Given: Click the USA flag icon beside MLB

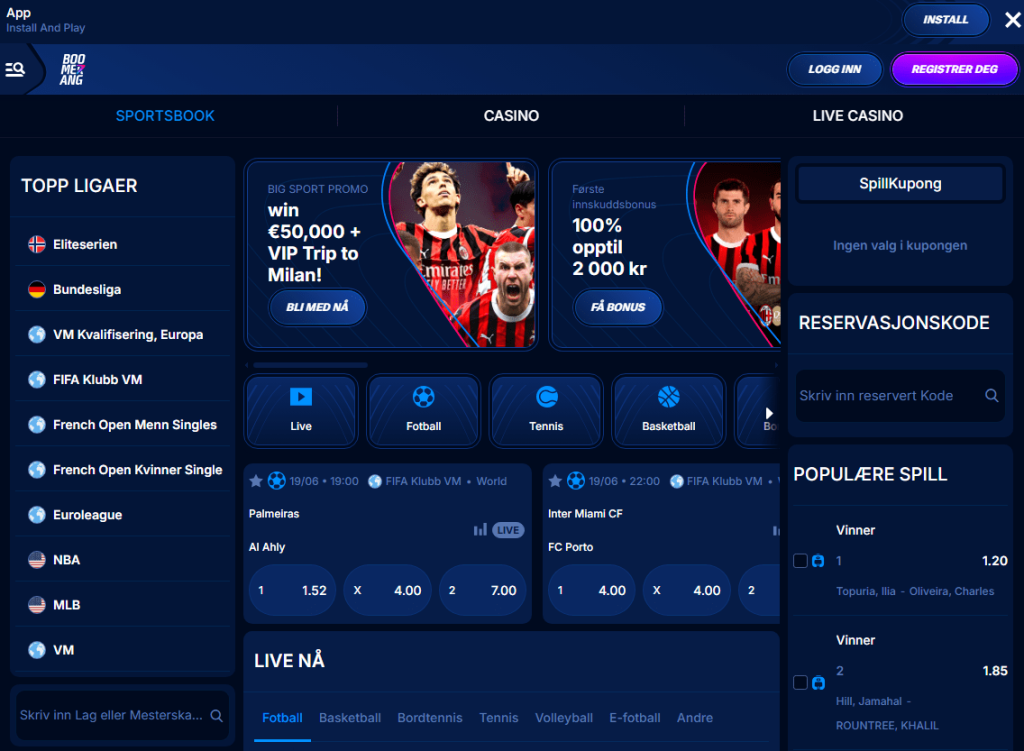Looking at the screenshot, I should pyautogui.click(x=37, y=605).
